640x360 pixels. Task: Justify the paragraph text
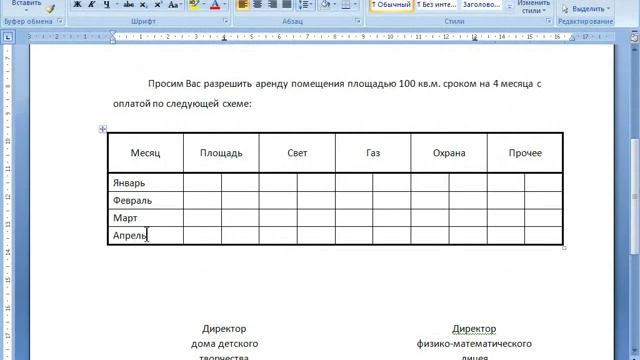(287, 4)
